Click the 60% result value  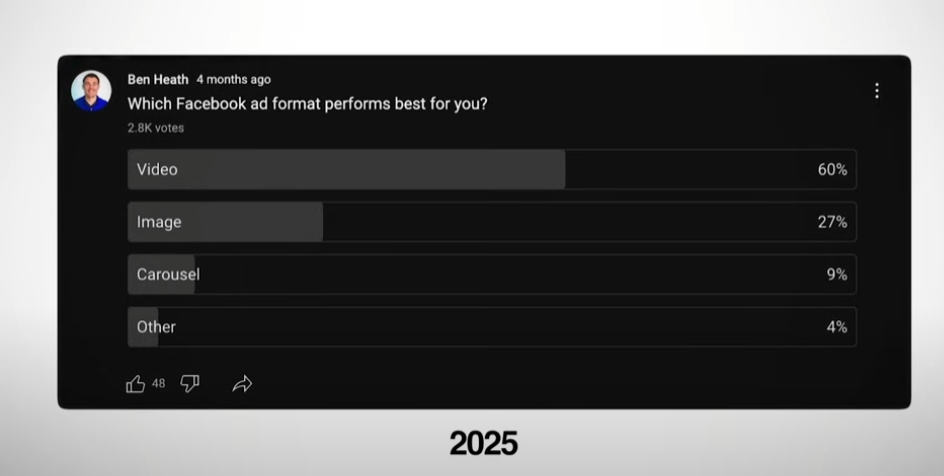pyautogui.click(x=833, y=170)
